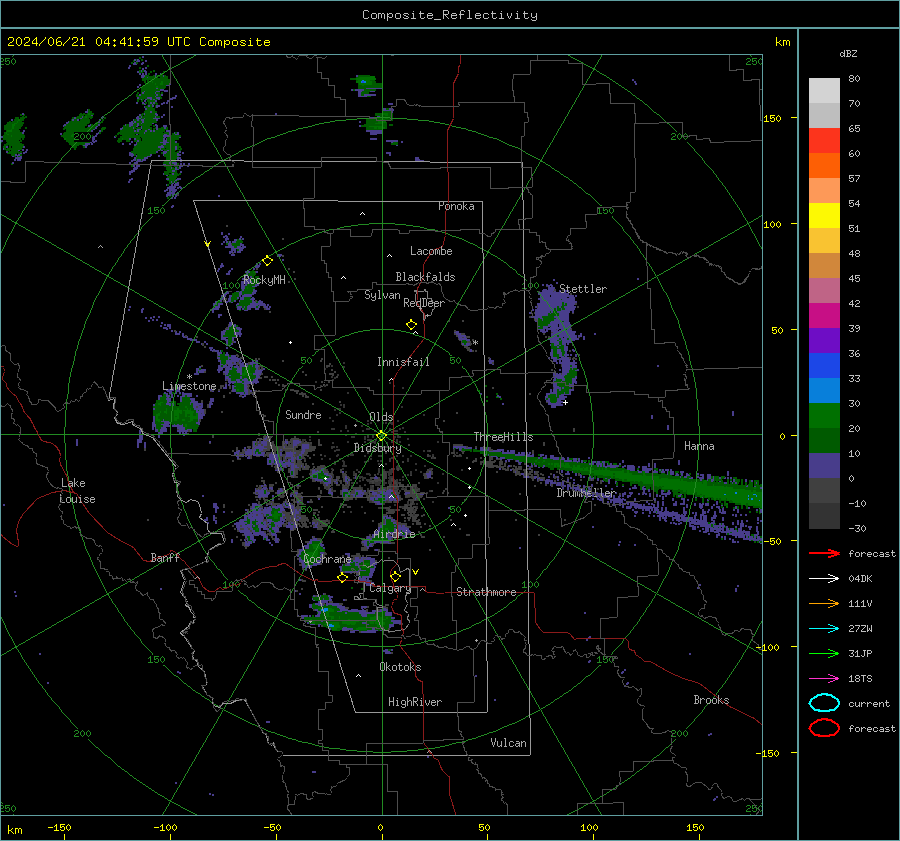Click the 20 dBZ green swatch

tap(824, 416)
